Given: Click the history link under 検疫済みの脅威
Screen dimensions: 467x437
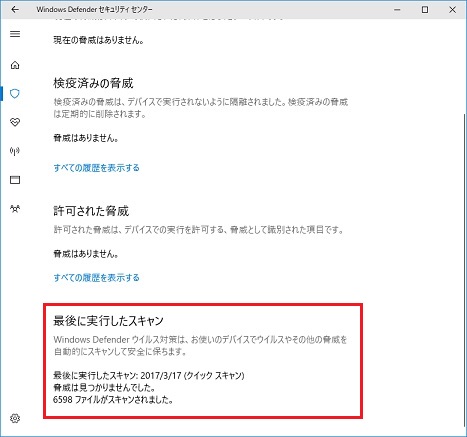Looking at the screenshot, I should [96, 168].
